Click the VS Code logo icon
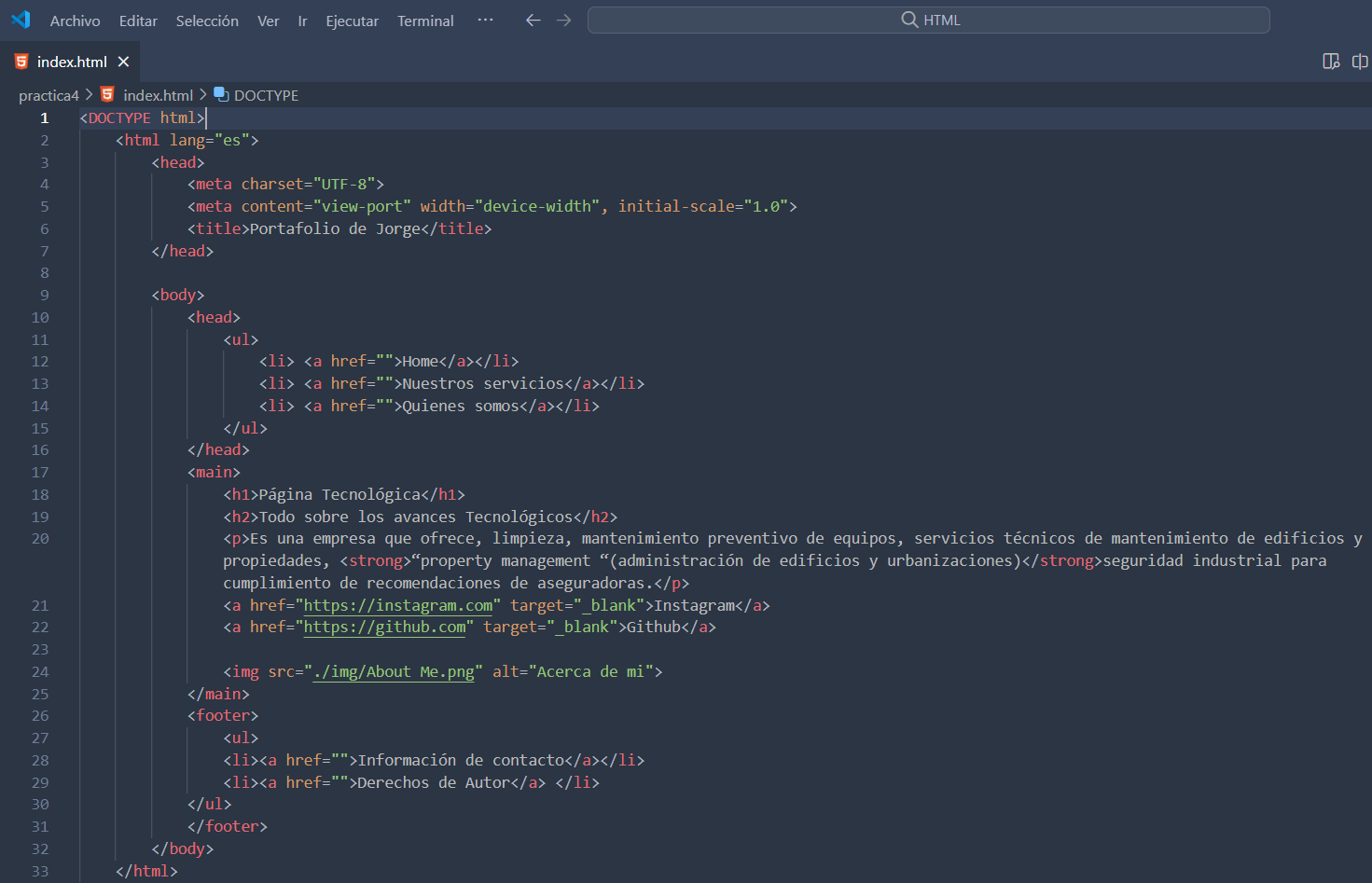1372x883 pixels. [x=21, y=20]
